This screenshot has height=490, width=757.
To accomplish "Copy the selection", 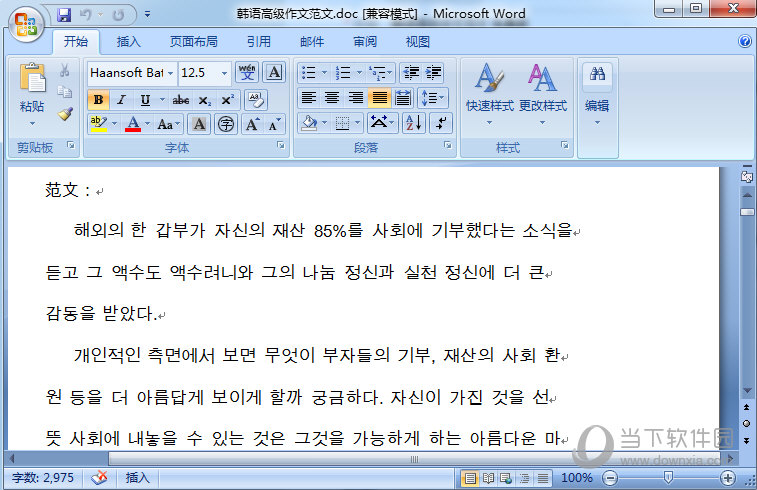I will click(x=65, y=92).
